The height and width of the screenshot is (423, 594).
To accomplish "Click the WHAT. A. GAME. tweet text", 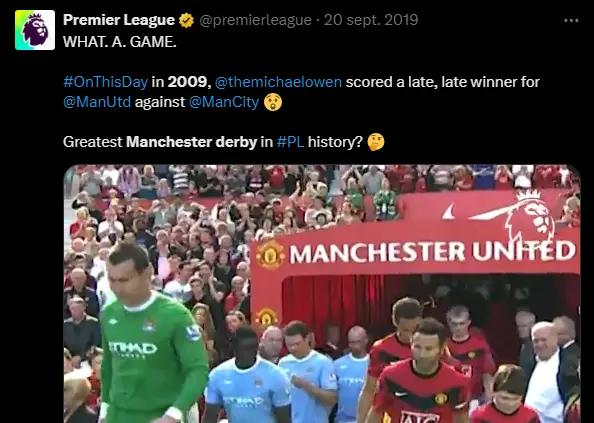I will click(x=120, y=42).
